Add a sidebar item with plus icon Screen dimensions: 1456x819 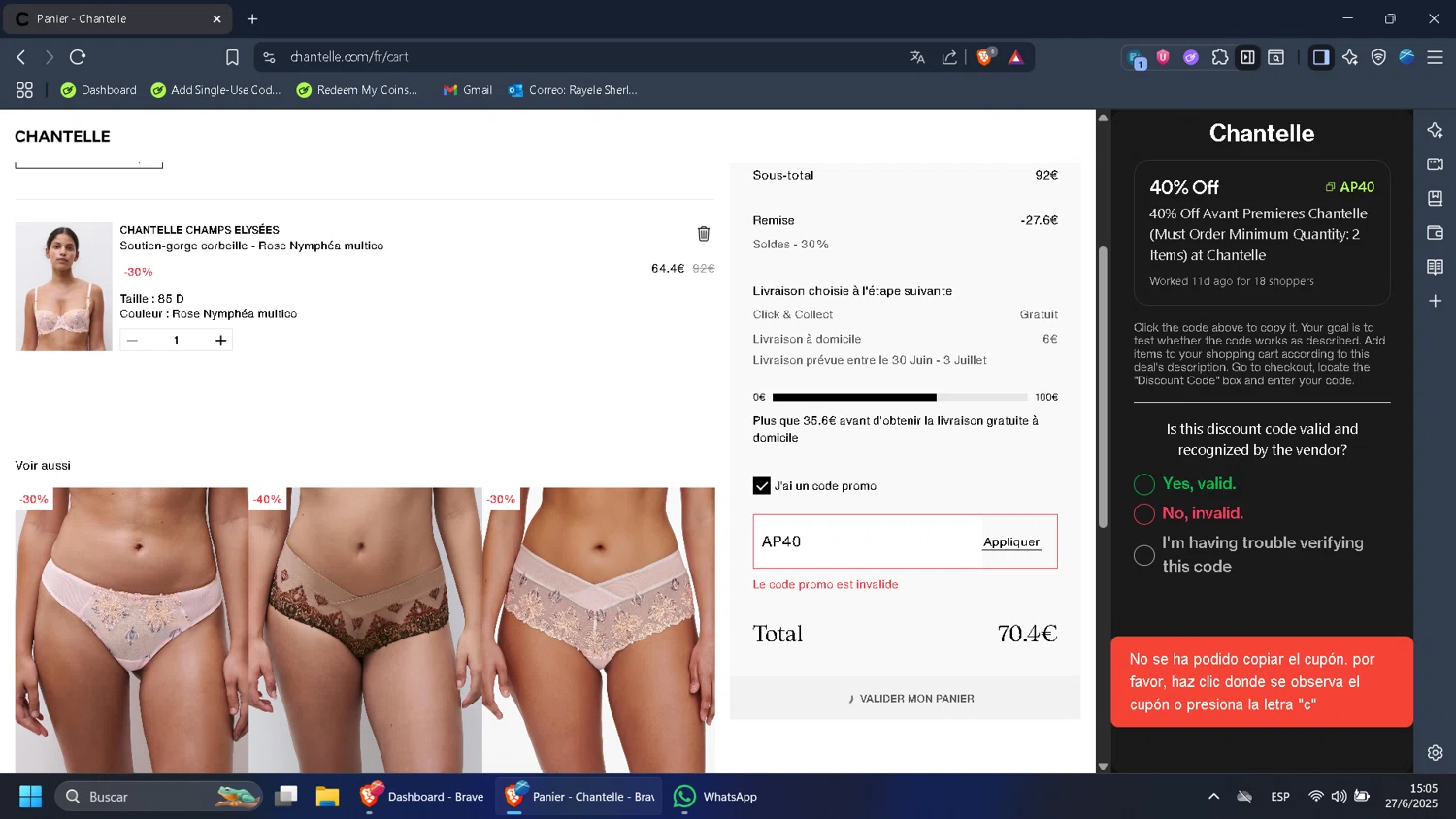(1435, 301)
